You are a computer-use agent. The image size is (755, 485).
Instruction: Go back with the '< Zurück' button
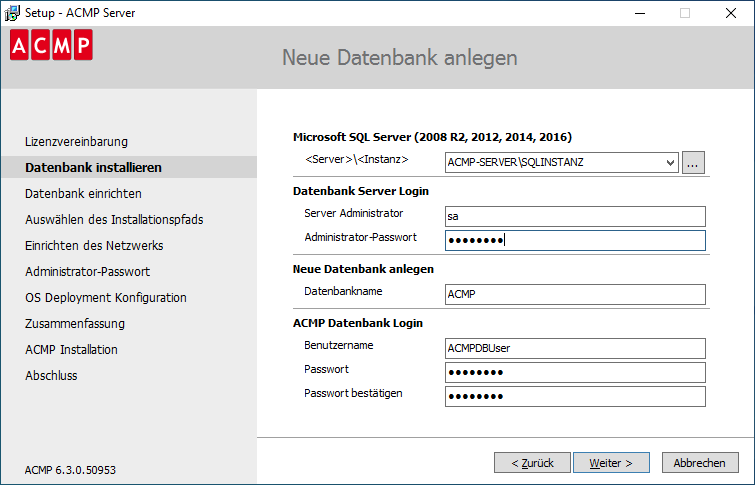532,463
